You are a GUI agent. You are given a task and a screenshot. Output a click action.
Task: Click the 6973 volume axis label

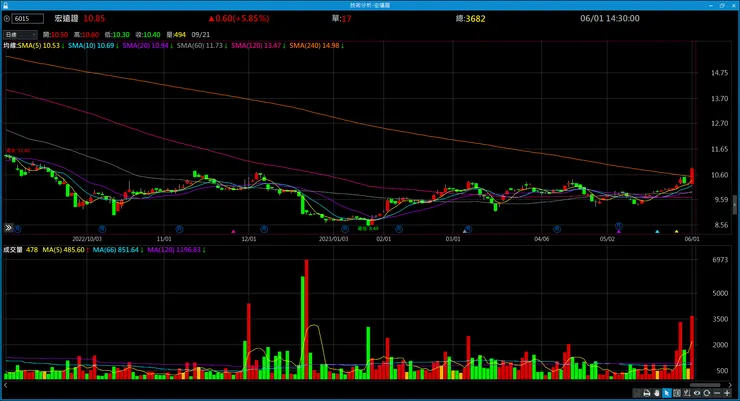coord(720,260)
